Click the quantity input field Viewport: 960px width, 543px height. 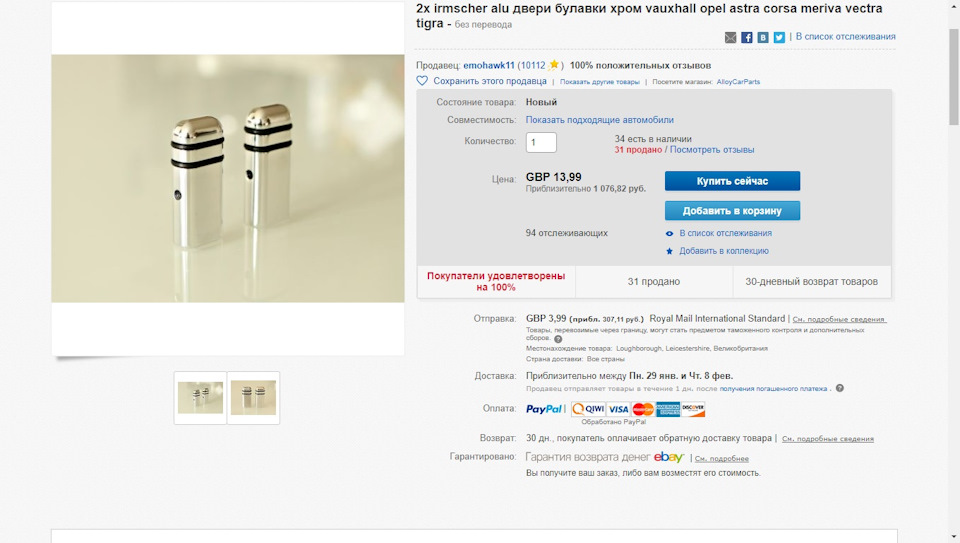tap(541, 142)
